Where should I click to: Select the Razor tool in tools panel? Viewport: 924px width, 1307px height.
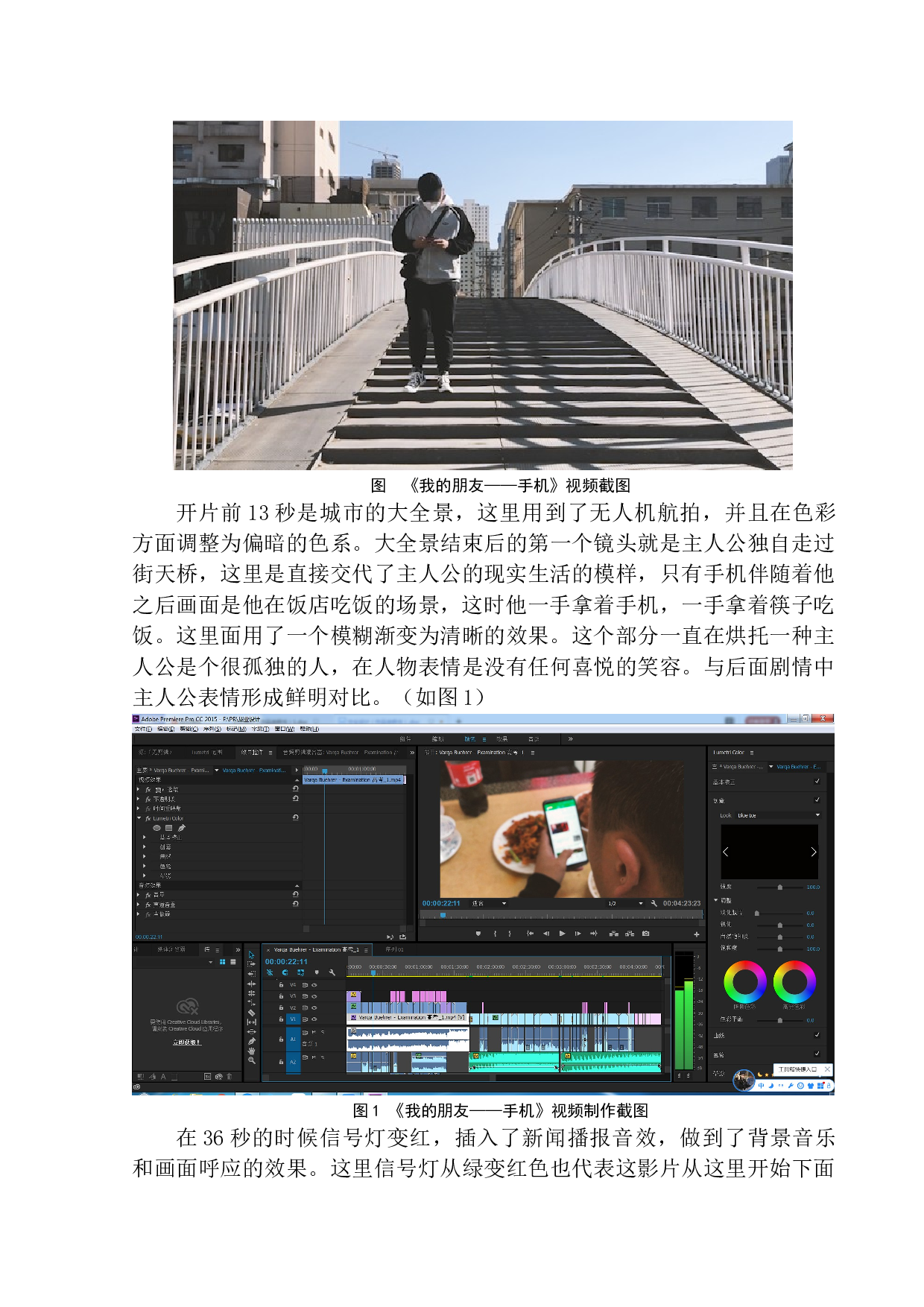[251, 1013]
